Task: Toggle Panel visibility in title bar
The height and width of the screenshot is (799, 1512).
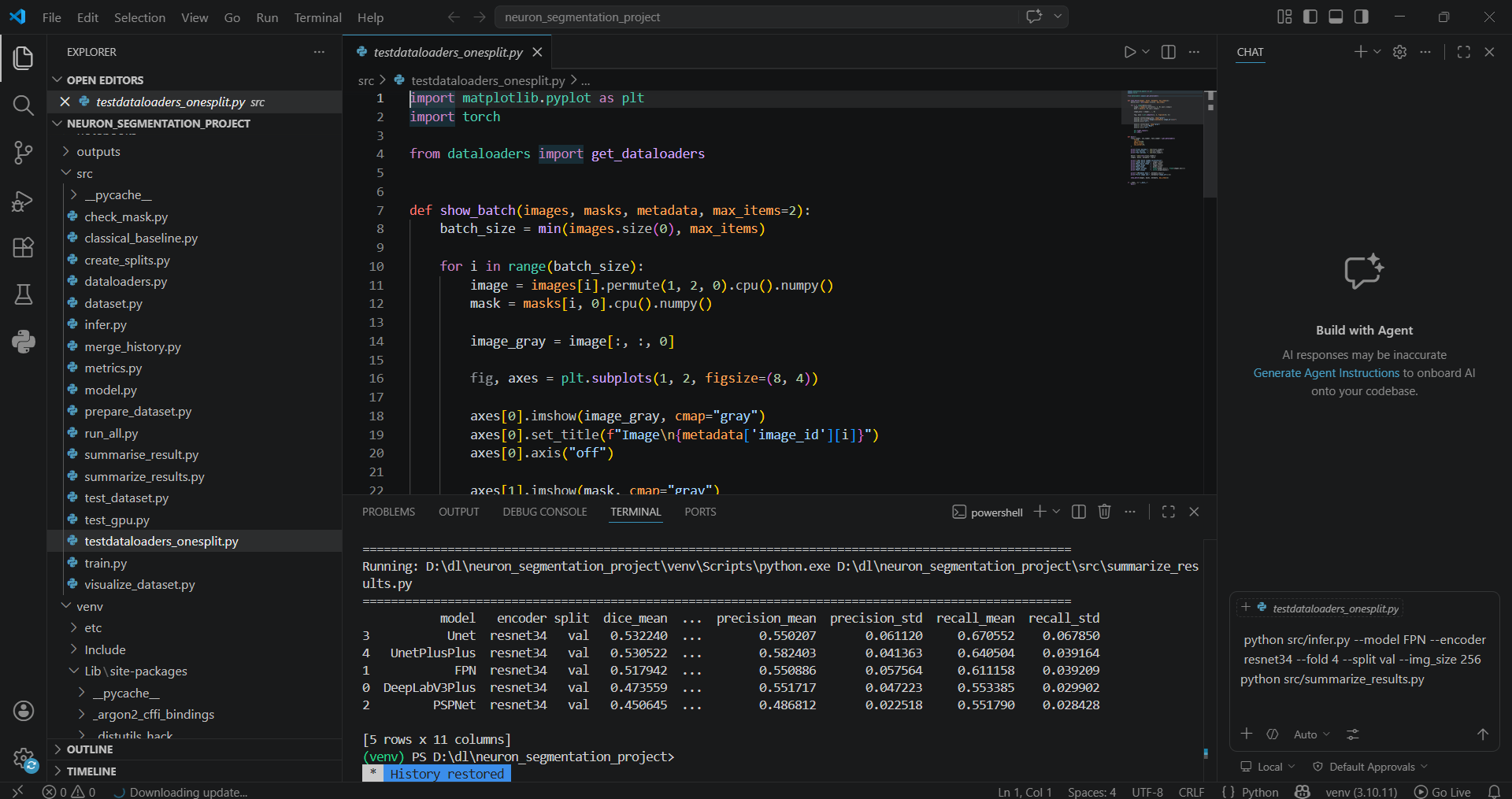Action: (x=1336, y=17)
